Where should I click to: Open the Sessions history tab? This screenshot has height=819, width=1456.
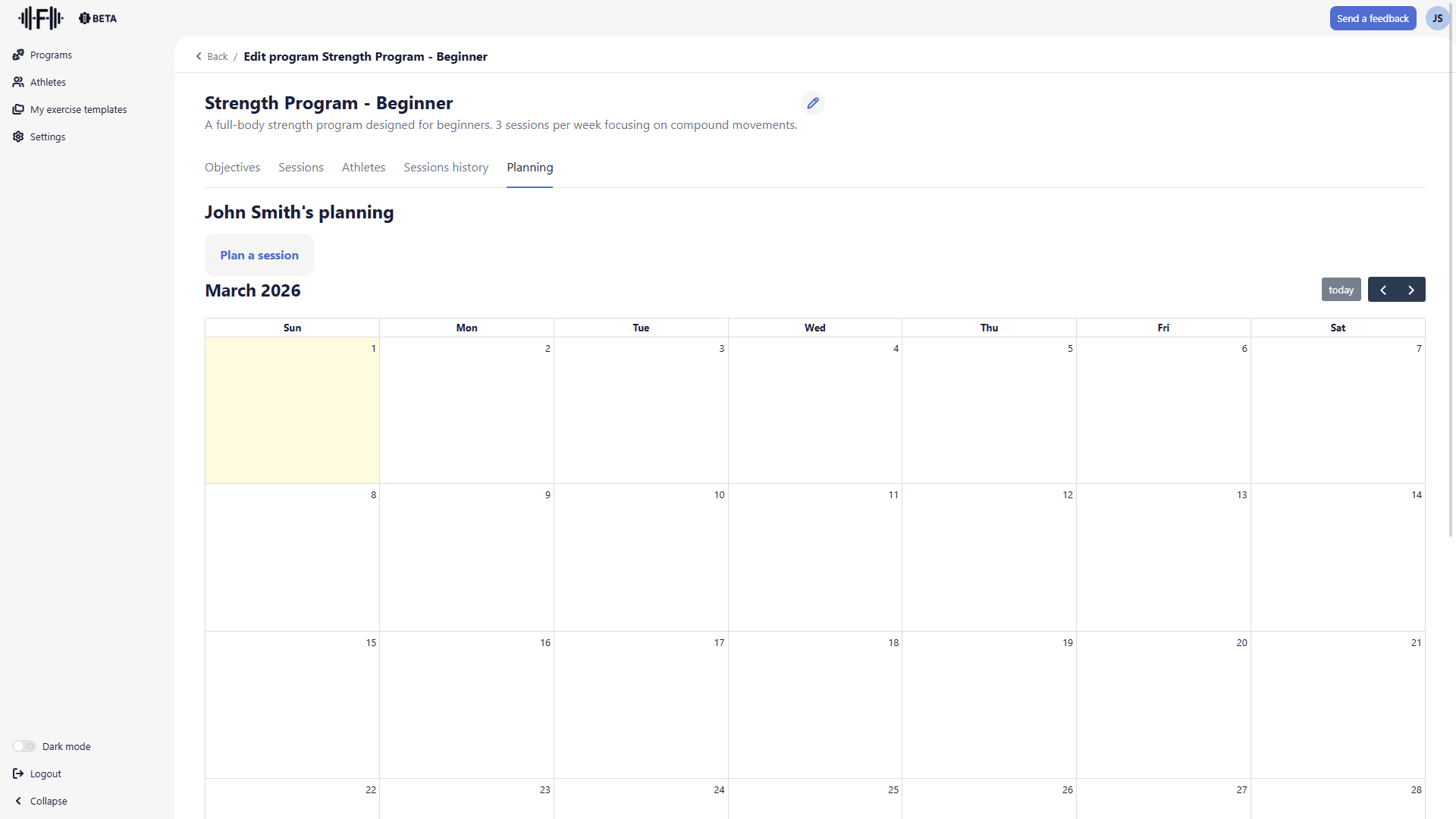[446, 167]
